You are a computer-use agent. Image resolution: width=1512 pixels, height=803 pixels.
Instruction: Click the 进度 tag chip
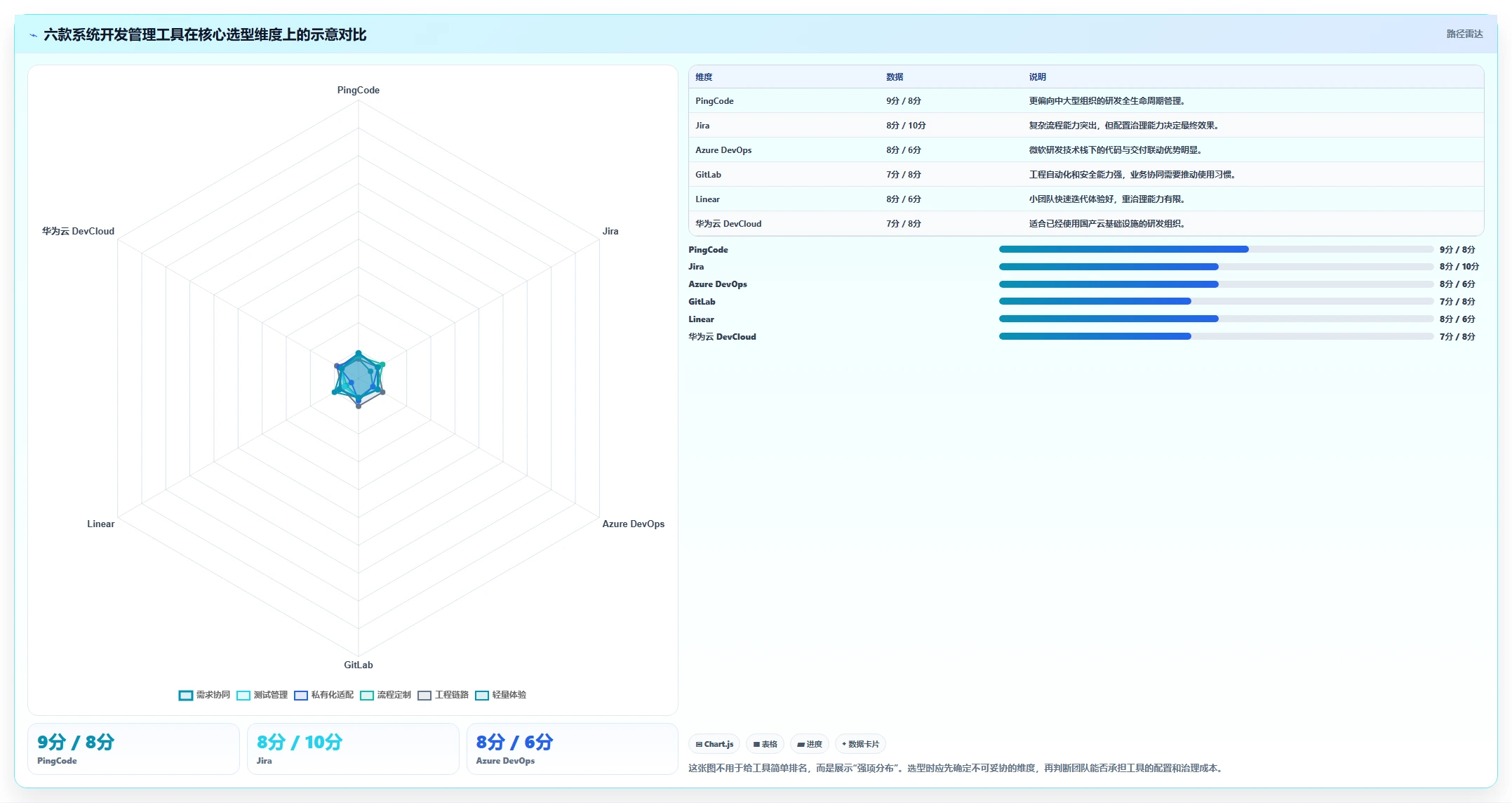click(810, 744)
